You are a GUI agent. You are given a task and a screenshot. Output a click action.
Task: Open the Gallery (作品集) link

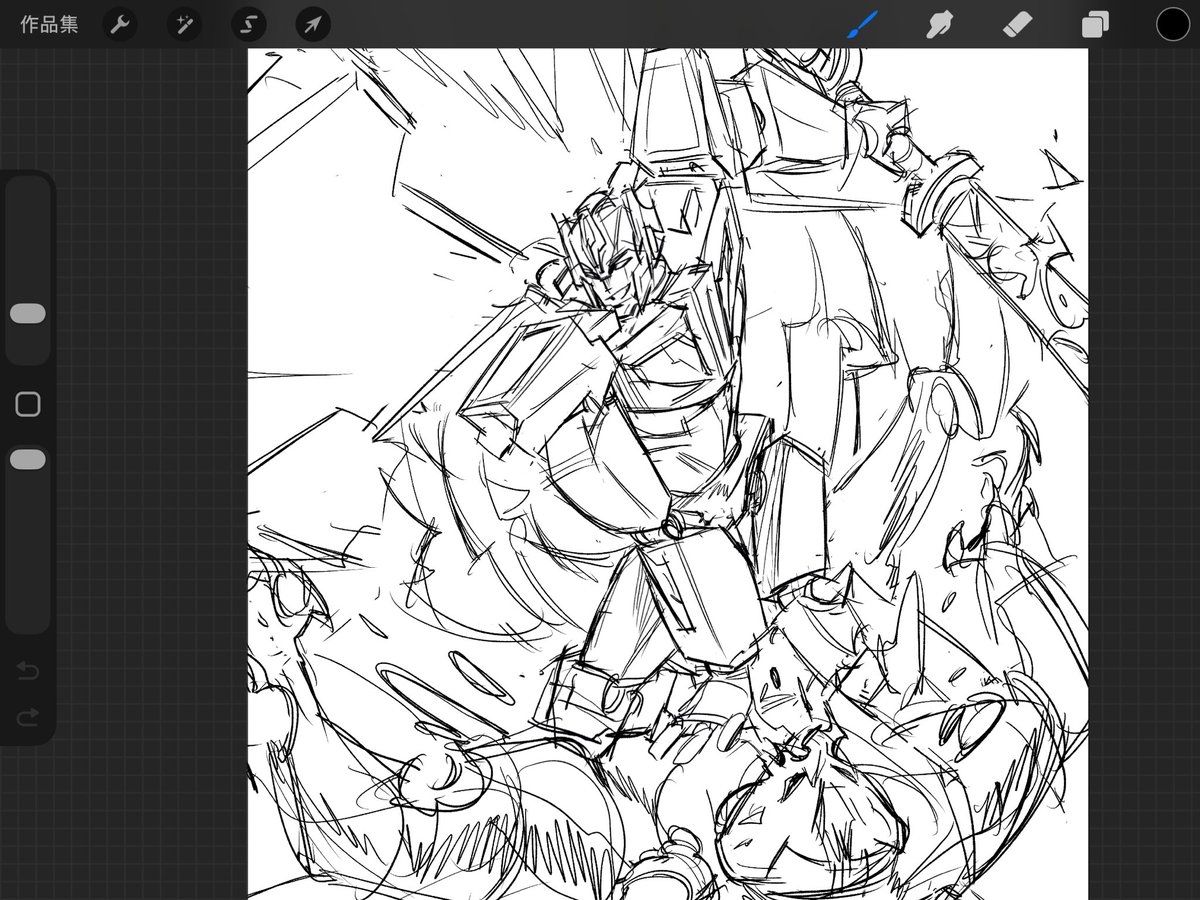coord(49,24)
